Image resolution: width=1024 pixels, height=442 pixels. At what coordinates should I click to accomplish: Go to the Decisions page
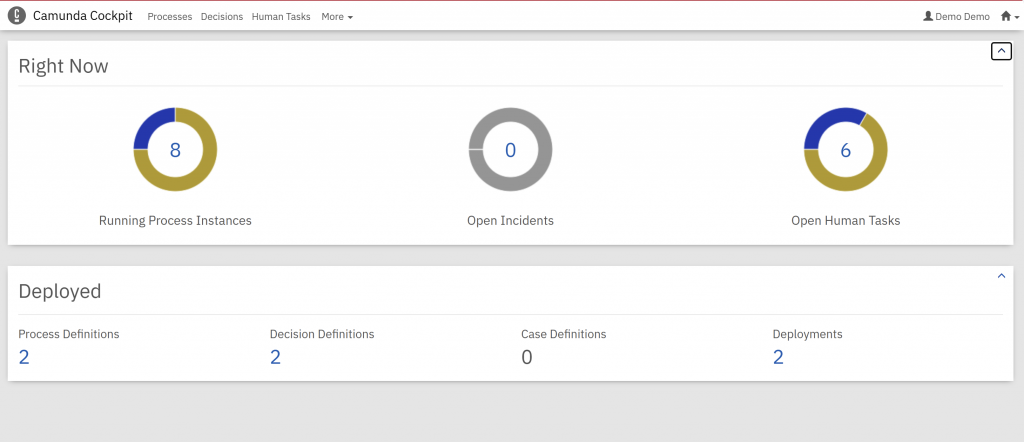222,17
